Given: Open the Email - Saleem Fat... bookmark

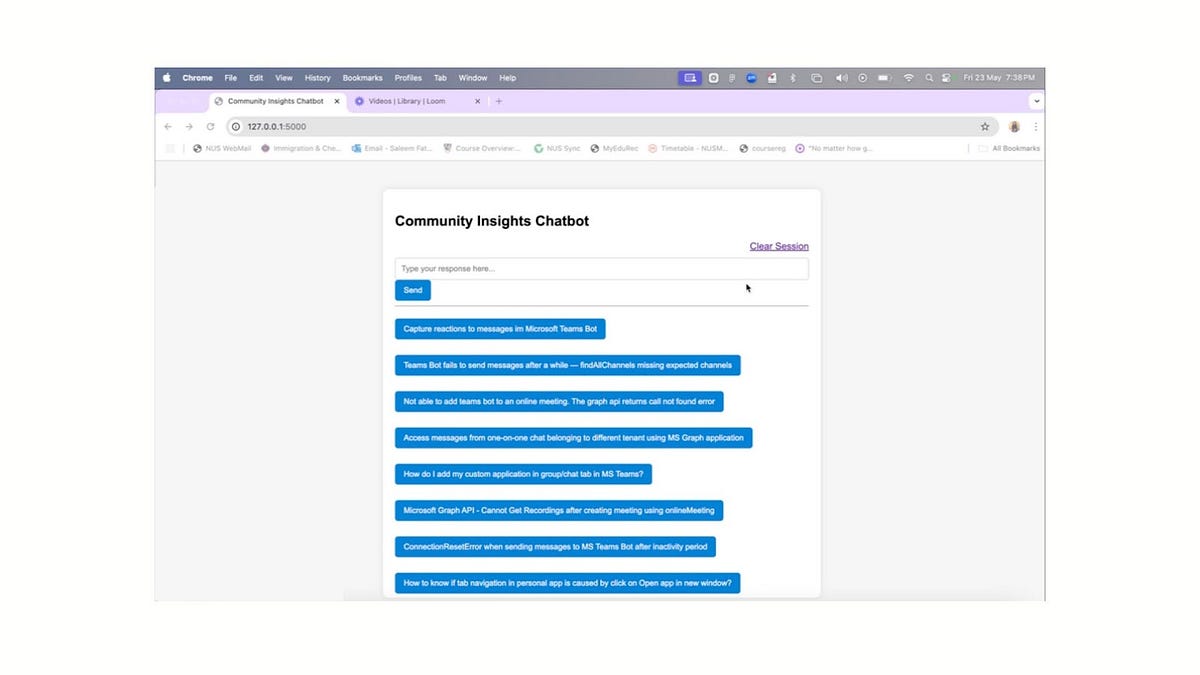Looking at the screenshot, I should (x=392, y=148).
